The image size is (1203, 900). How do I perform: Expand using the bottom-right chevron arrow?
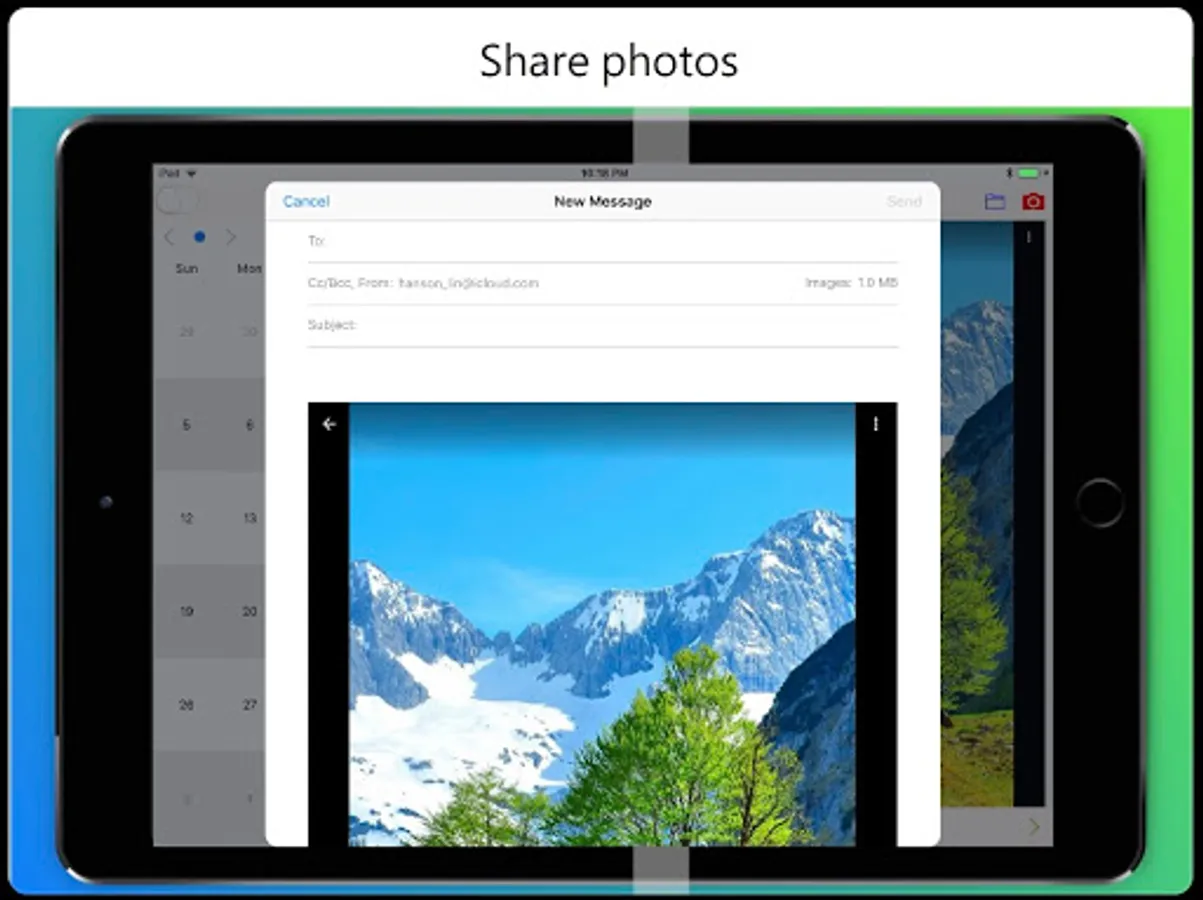(1034, 827)
